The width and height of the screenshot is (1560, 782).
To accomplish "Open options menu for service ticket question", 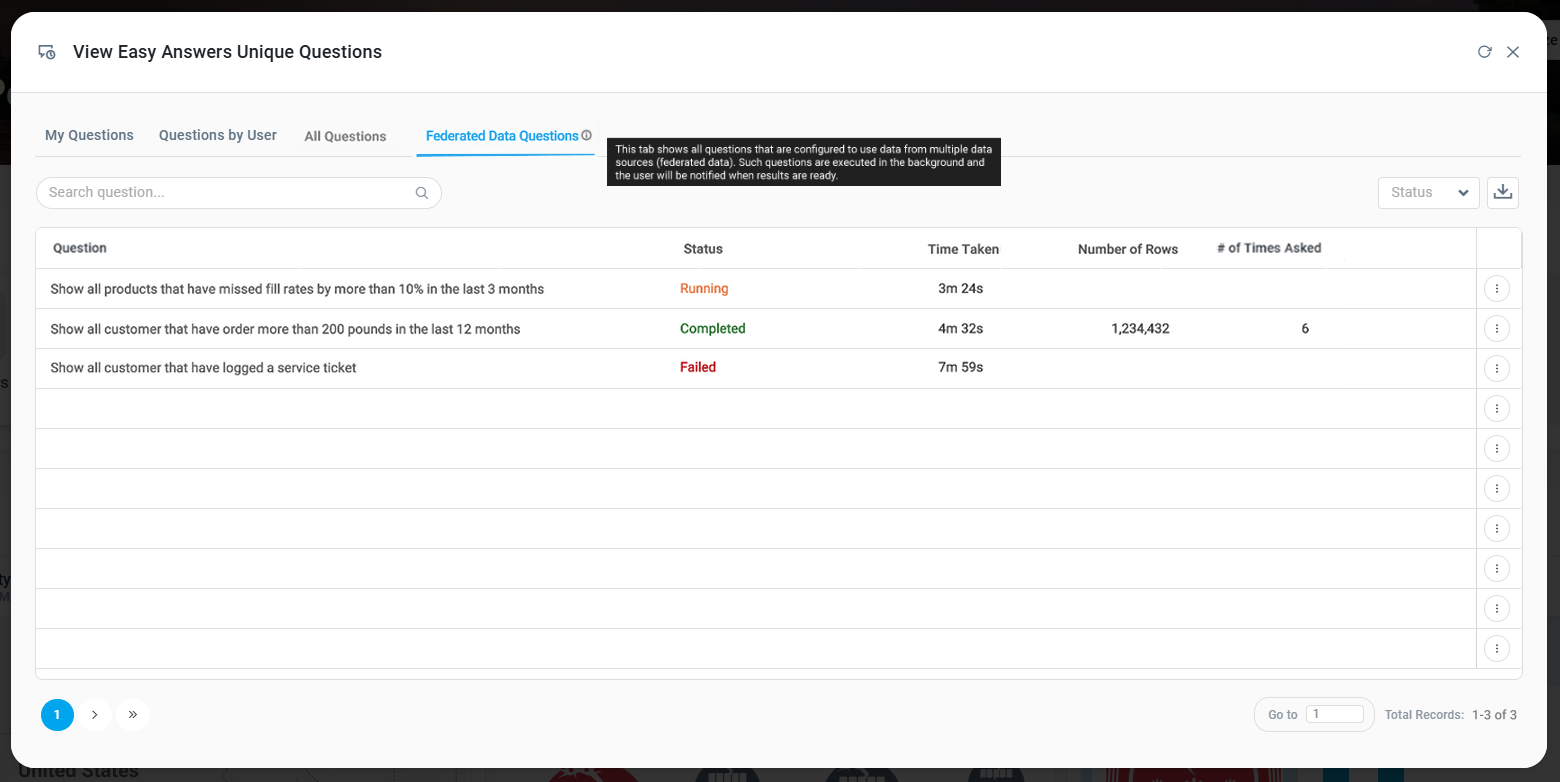I will (x=1497, y=368).
